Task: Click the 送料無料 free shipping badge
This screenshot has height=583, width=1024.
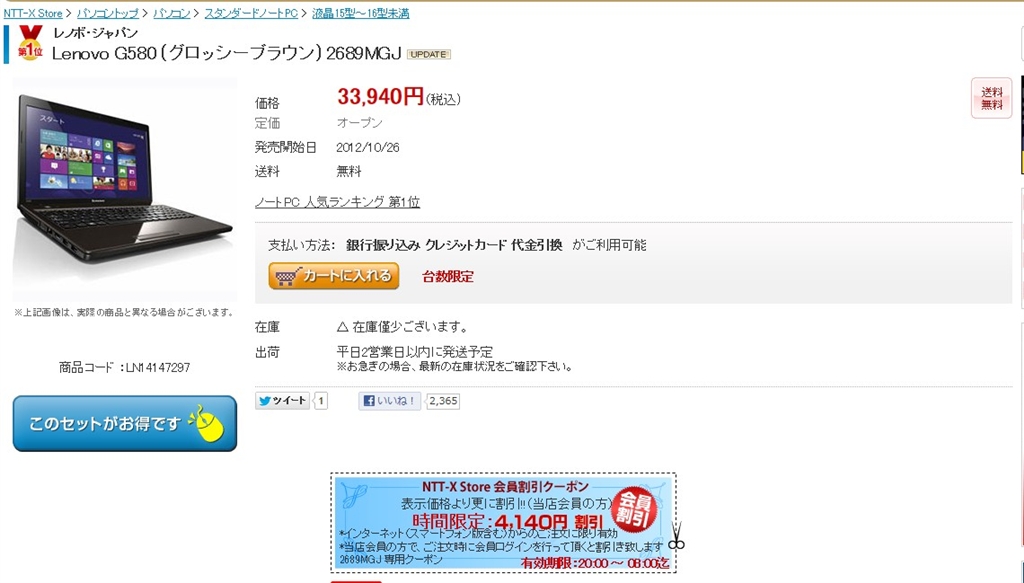Action: point(991,98)
